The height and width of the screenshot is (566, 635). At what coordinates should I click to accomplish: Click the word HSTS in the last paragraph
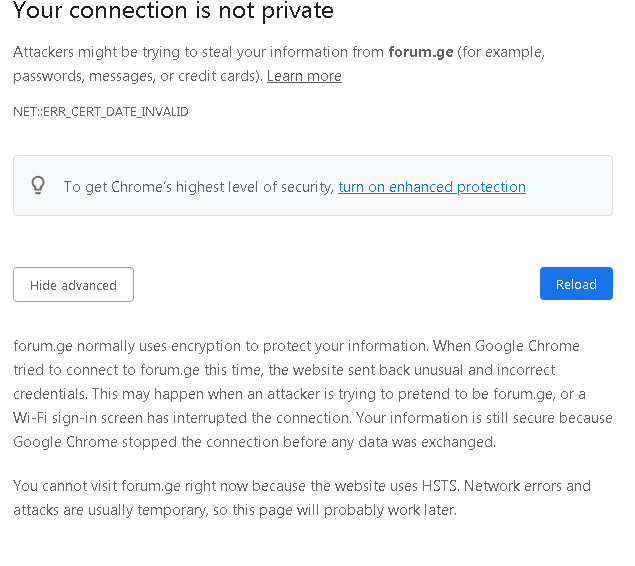[440, 486]
